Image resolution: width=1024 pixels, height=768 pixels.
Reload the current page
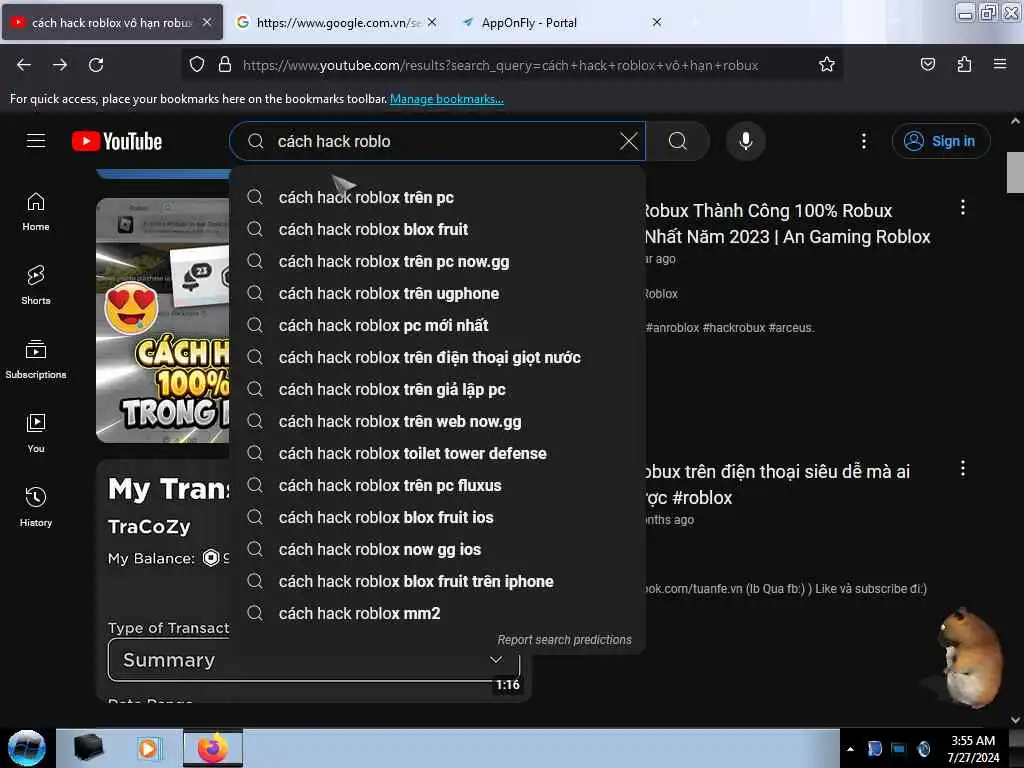[96, 65]
